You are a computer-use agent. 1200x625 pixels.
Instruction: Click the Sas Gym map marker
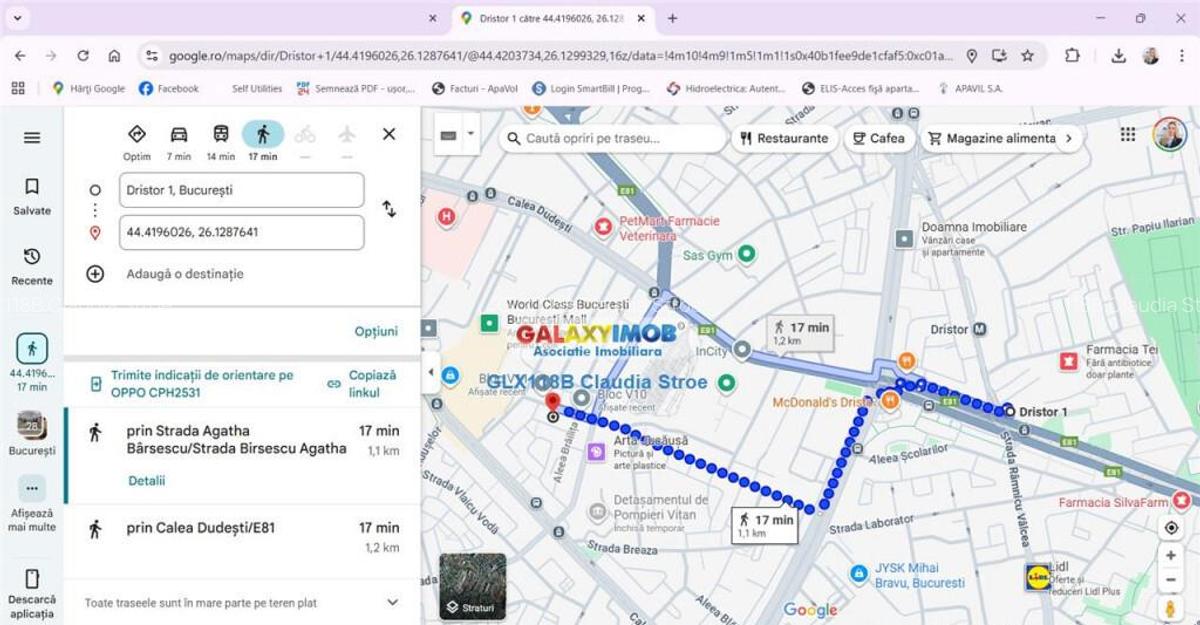[x=746, y=255]
